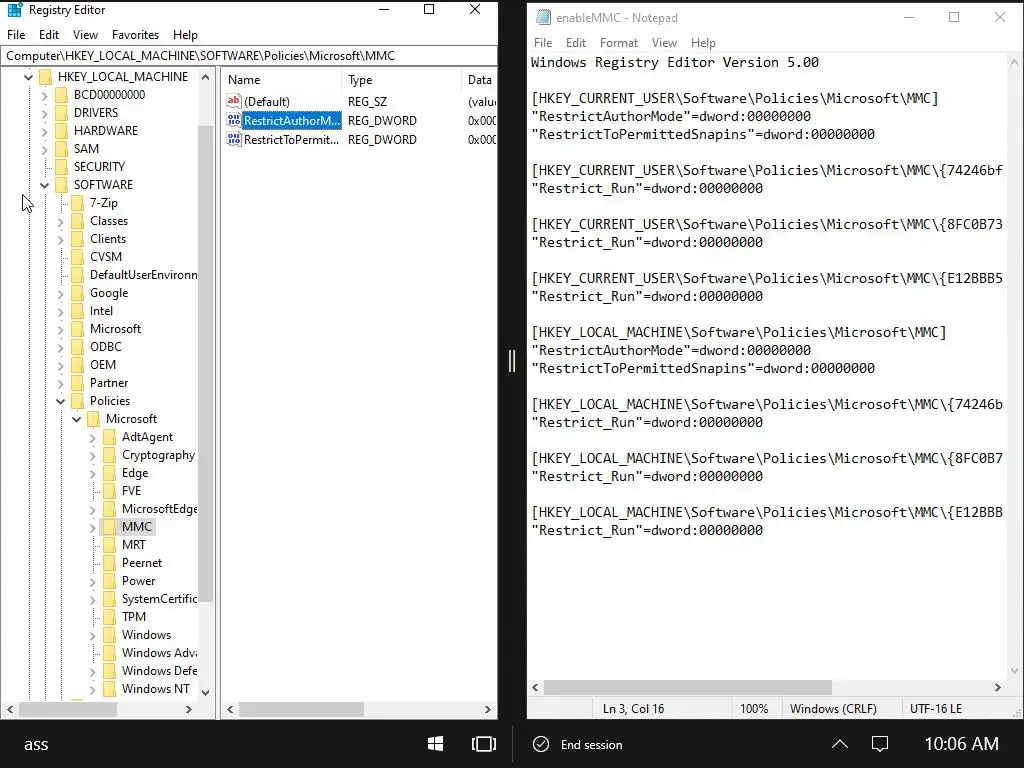Click the Type column header
The width and height of the screenshot is (1024, 768).
(401, 80)
